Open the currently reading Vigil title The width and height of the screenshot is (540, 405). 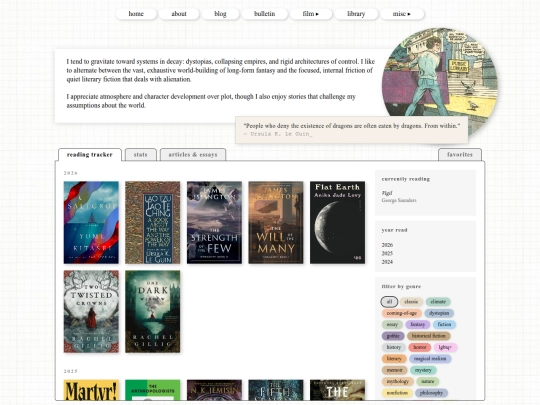click(x=387, y=193)
